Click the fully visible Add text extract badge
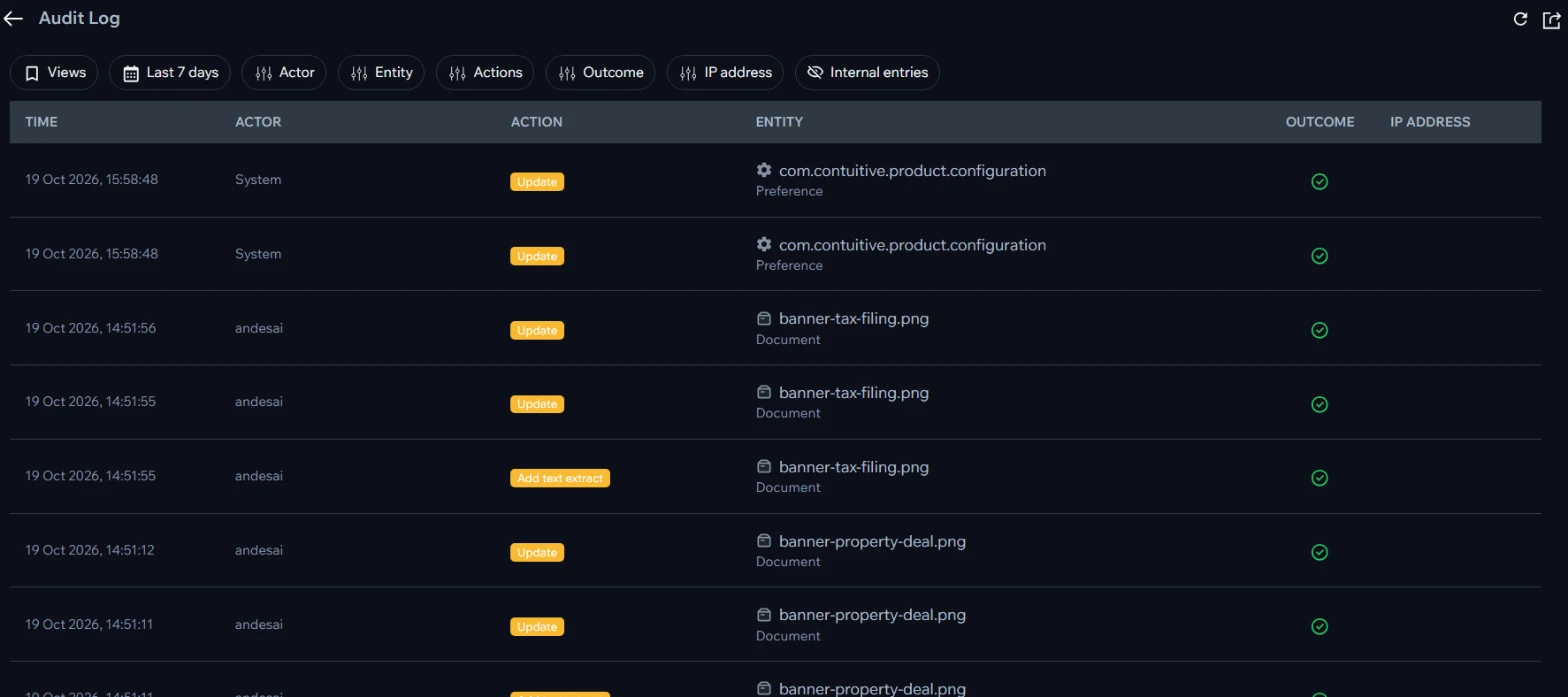This screenshot has height=697, width=1568. [560, 478]
